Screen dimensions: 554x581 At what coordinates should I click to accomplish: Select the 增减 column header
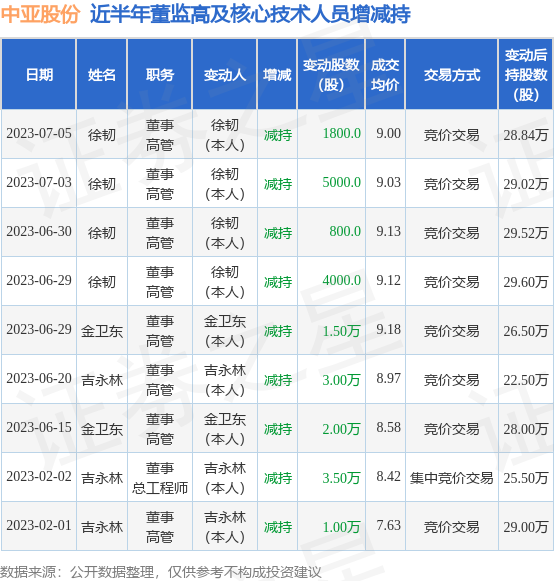pyautogui.click(x=277, y=74)
